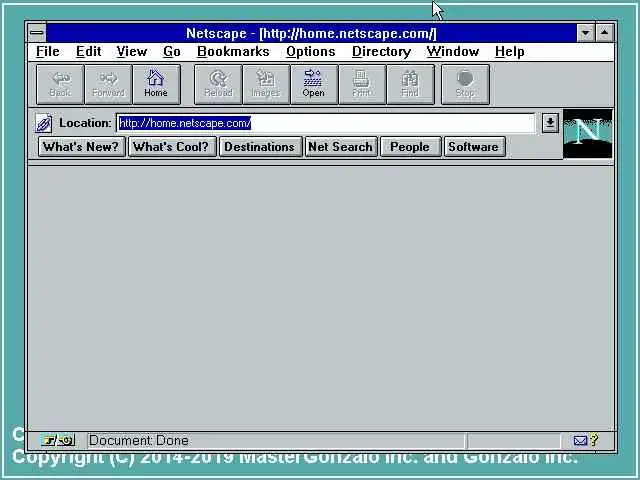The height and width of the screenshot is (480, 640).
Task: Reload the current page
Action: (218, 84)
